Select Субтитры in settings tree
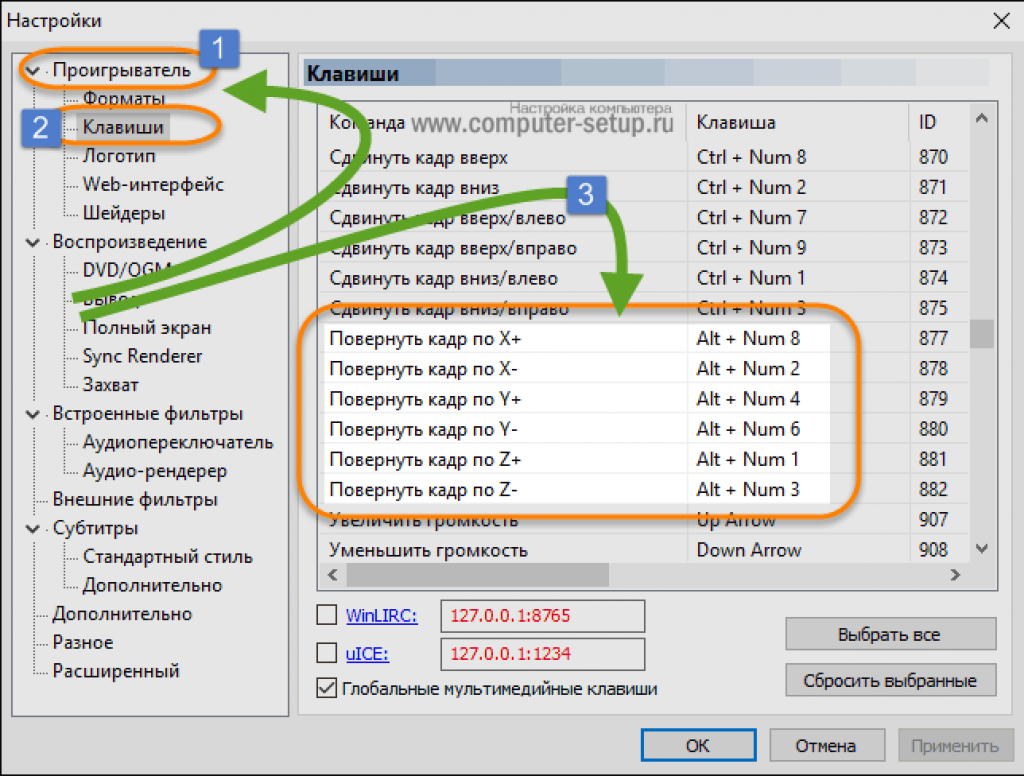 tap(95, 528)
